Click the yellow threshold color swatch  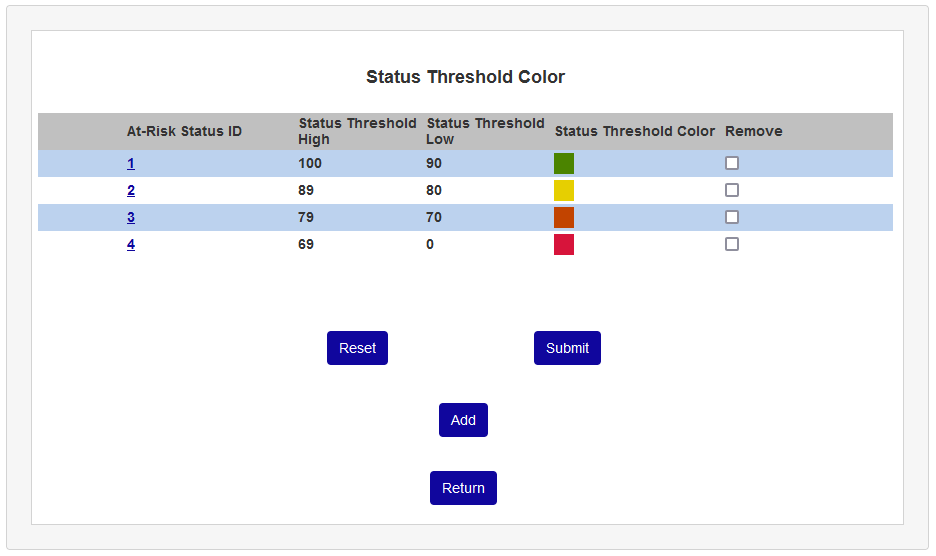click(x=564, y=190)
